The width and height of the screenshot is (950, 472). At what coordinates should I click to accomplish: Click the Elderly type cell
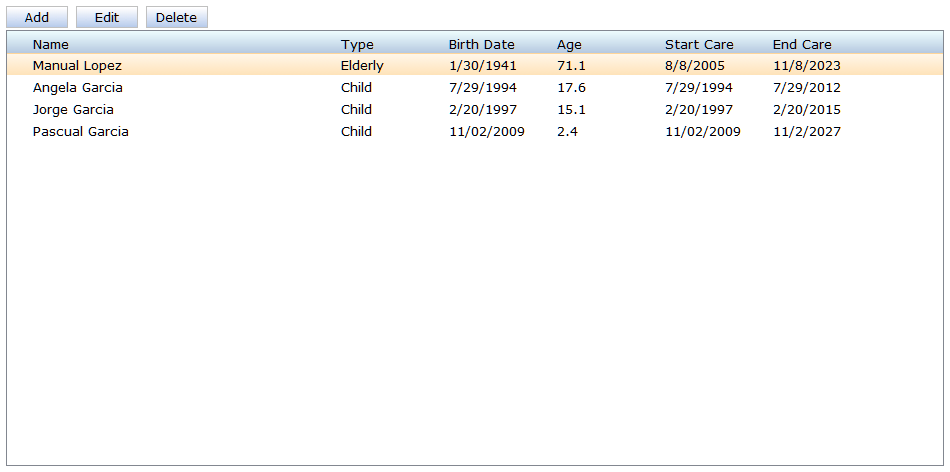click(x=362, y=66)
